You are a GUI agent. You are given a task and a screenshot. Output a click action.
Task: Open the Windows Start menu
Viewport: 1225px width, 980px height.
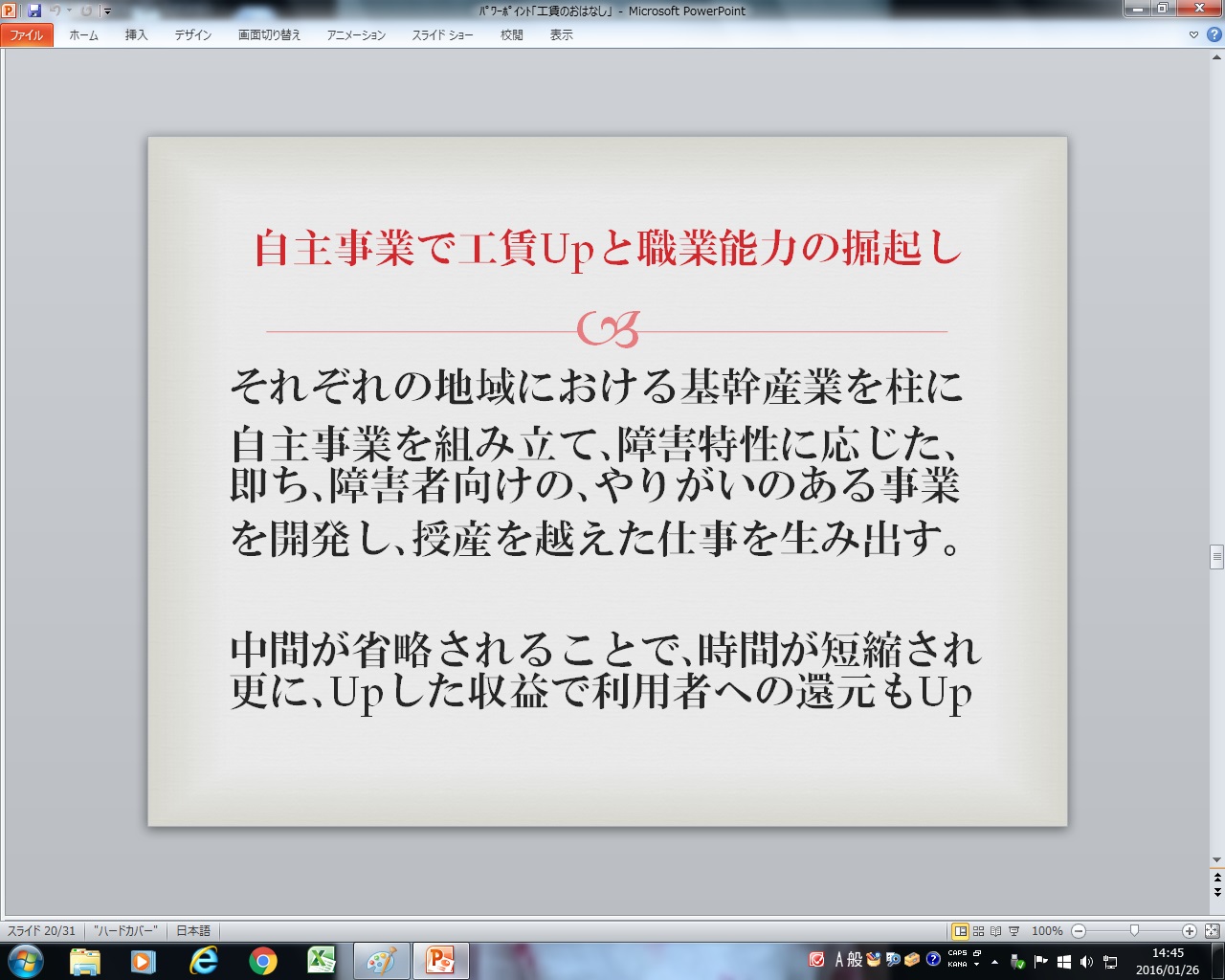click(25, 961)
